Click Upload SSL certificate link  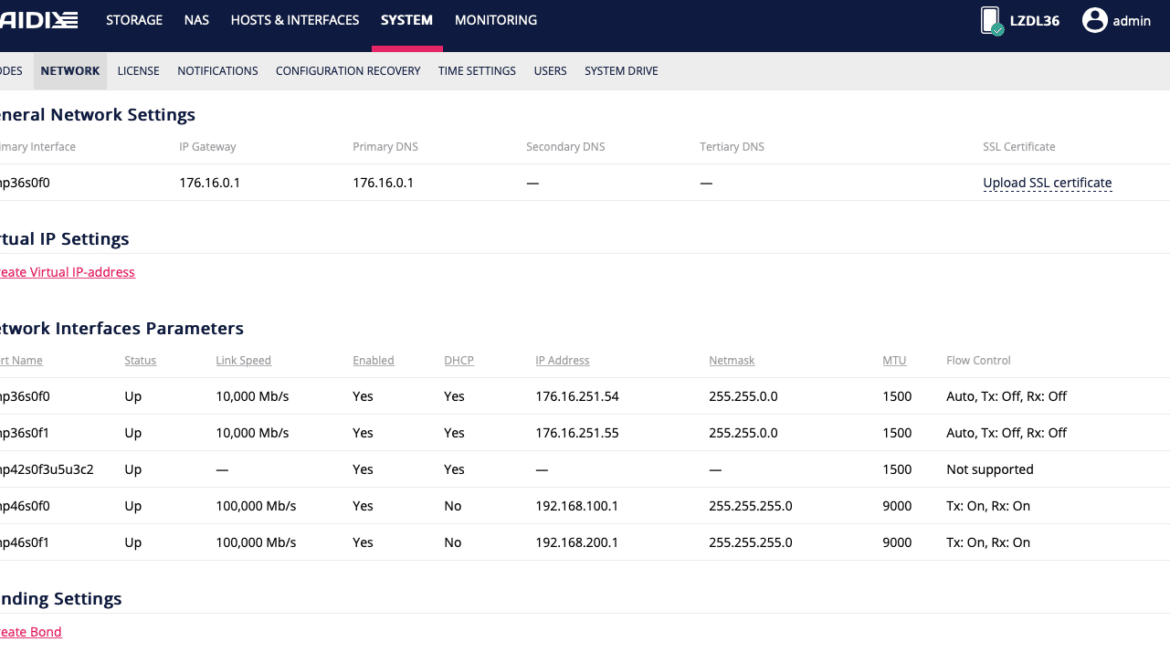1047,183
